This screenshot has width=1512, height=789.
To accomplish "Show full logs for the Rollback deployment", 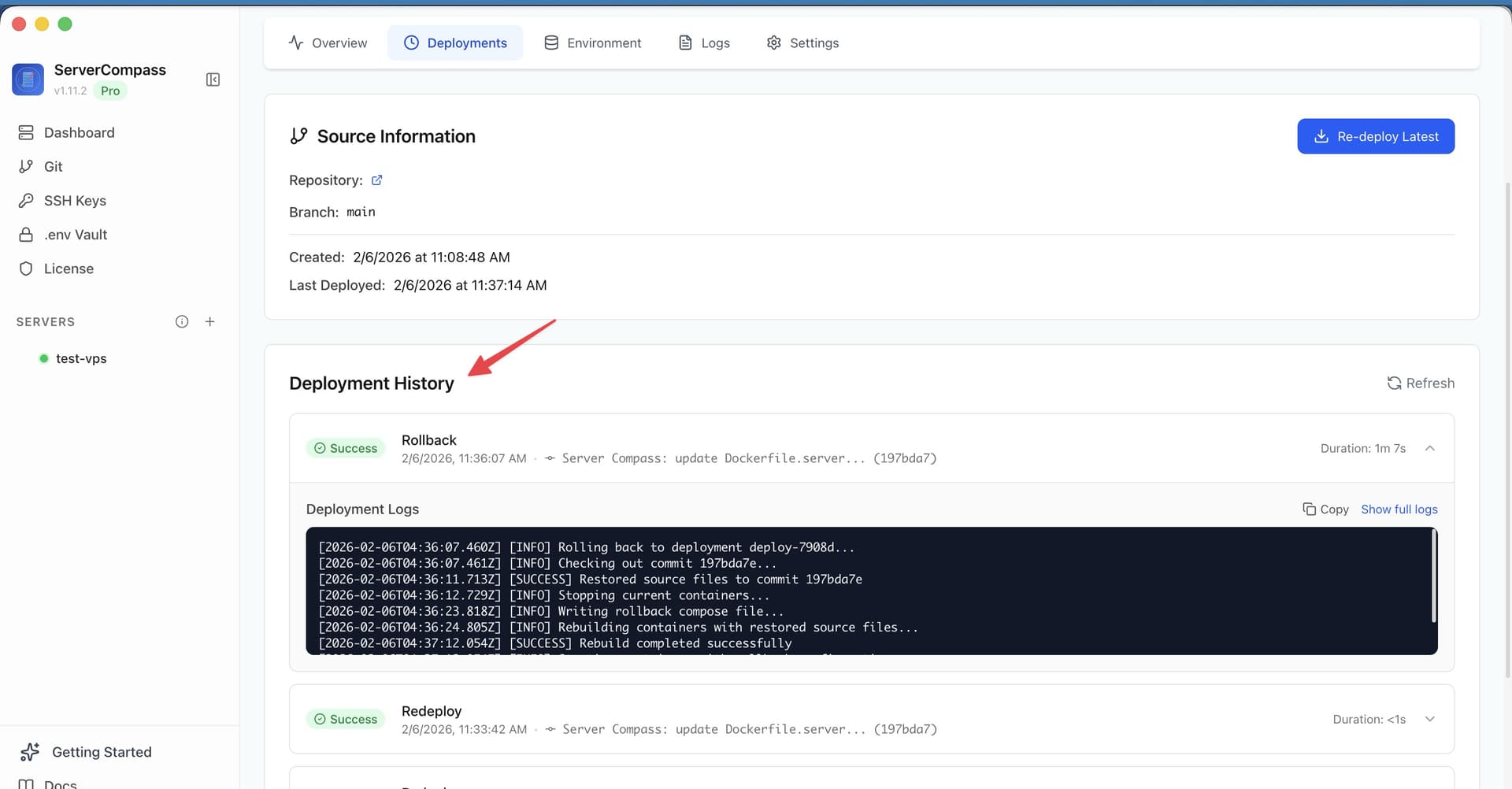I will (1399, 509).
